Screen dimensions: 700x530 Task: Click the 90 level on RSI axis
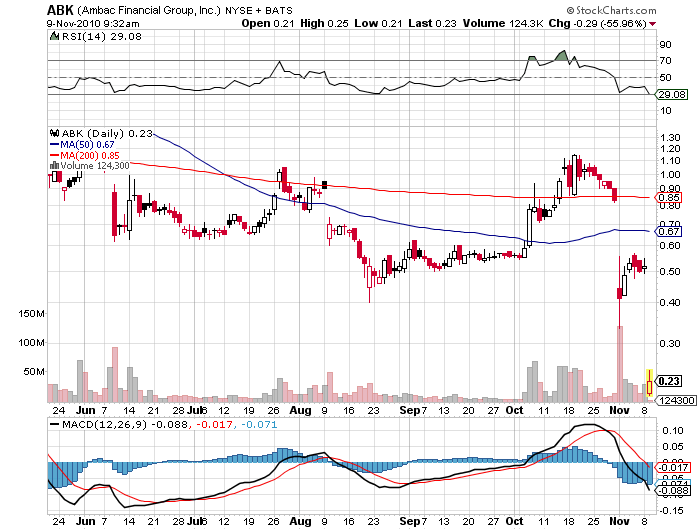[x=665, y=44]
